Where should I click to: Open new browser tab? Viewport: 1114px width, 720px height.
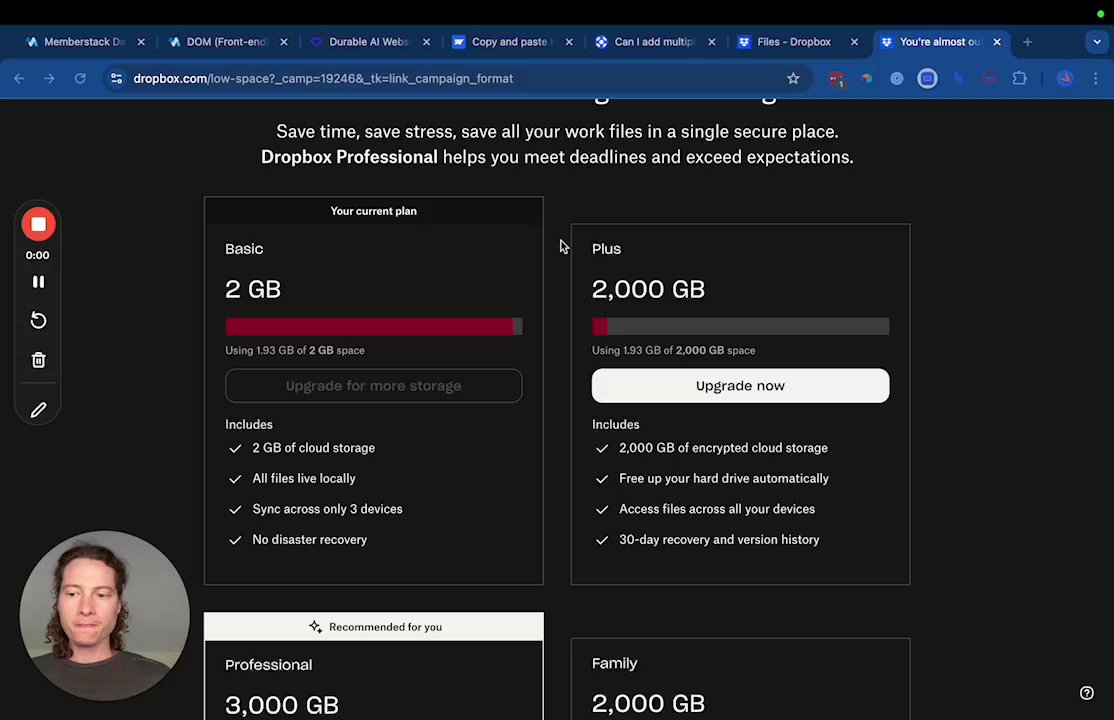click(1027, 42)
